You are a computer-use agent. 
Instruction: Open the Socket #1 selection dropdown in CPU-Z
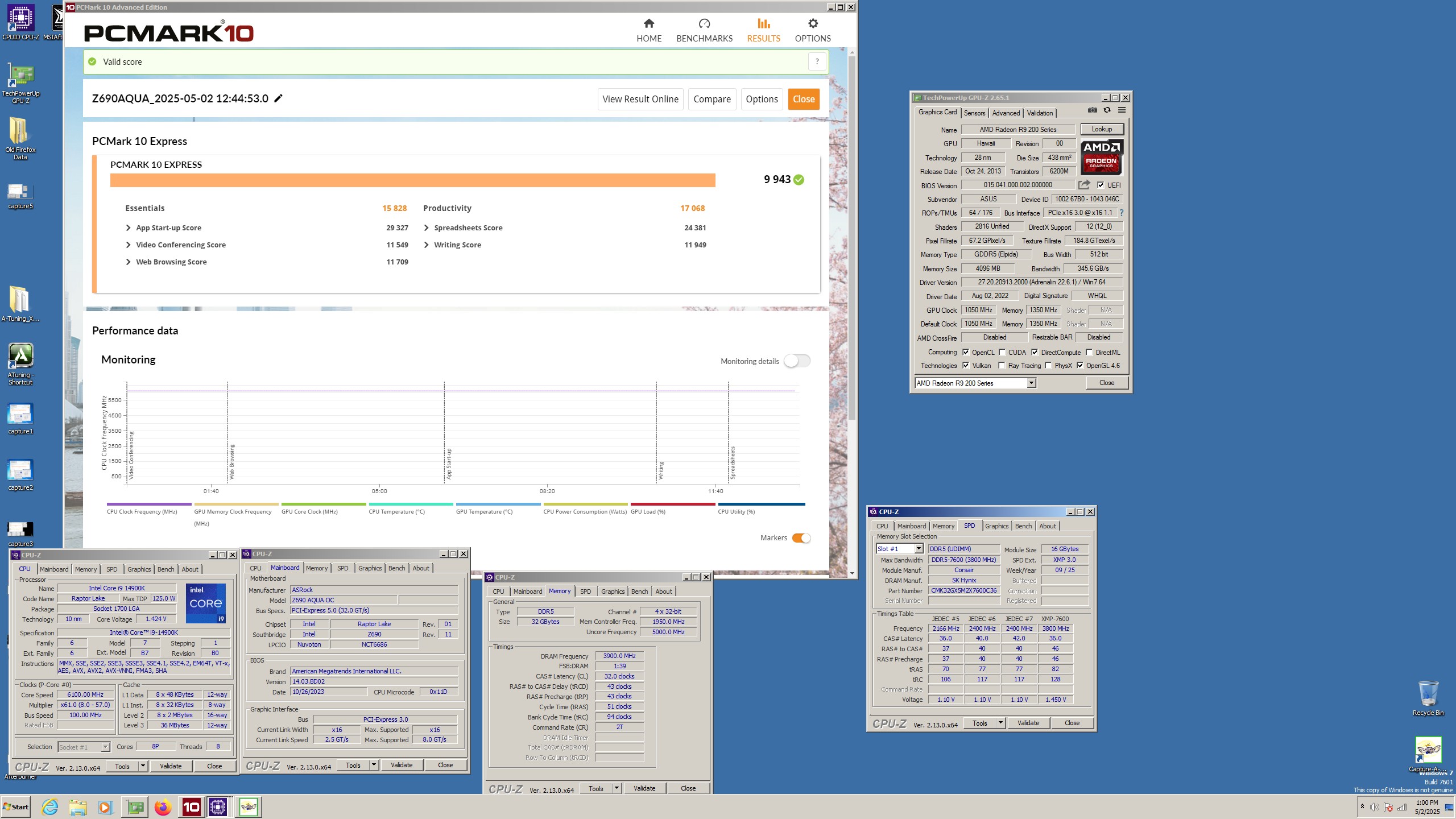[105, 747]
